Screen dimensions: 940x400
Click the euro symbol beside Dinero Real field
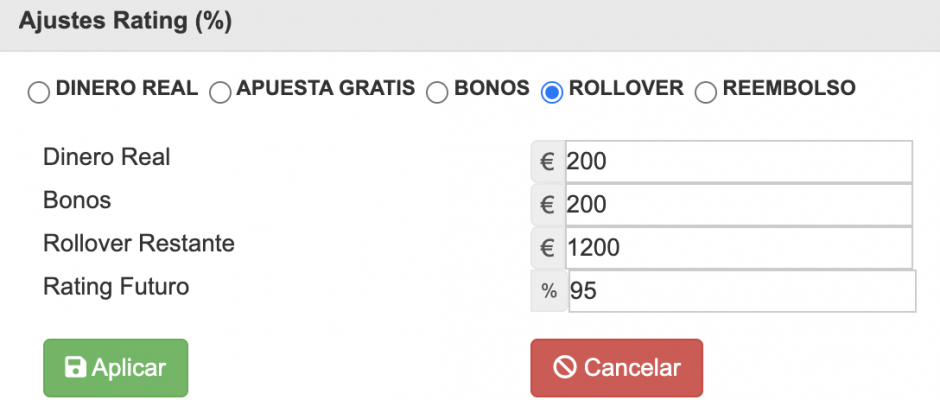point(547,161)
